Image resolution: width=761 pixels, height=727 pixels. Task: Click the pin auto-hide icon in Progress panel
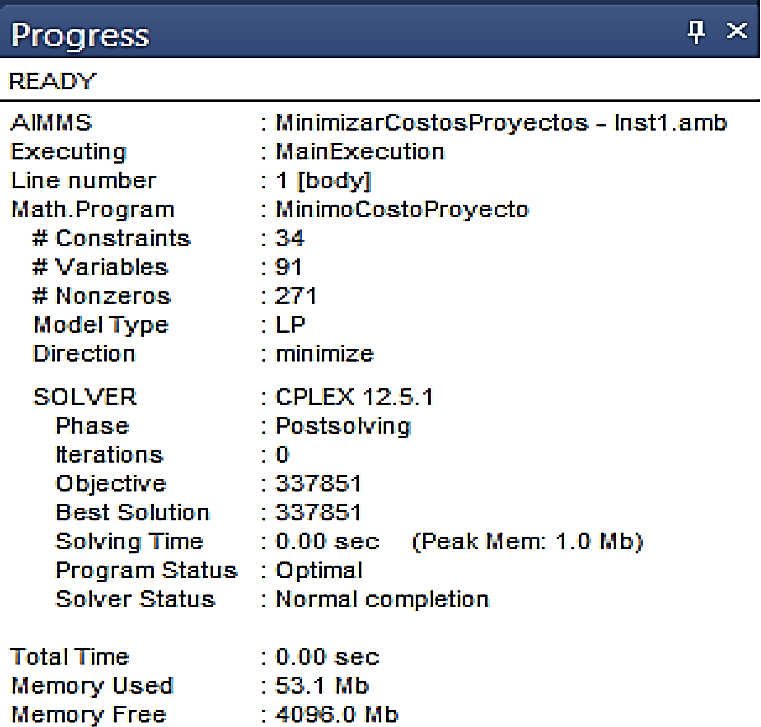click(x=698, y=32)
